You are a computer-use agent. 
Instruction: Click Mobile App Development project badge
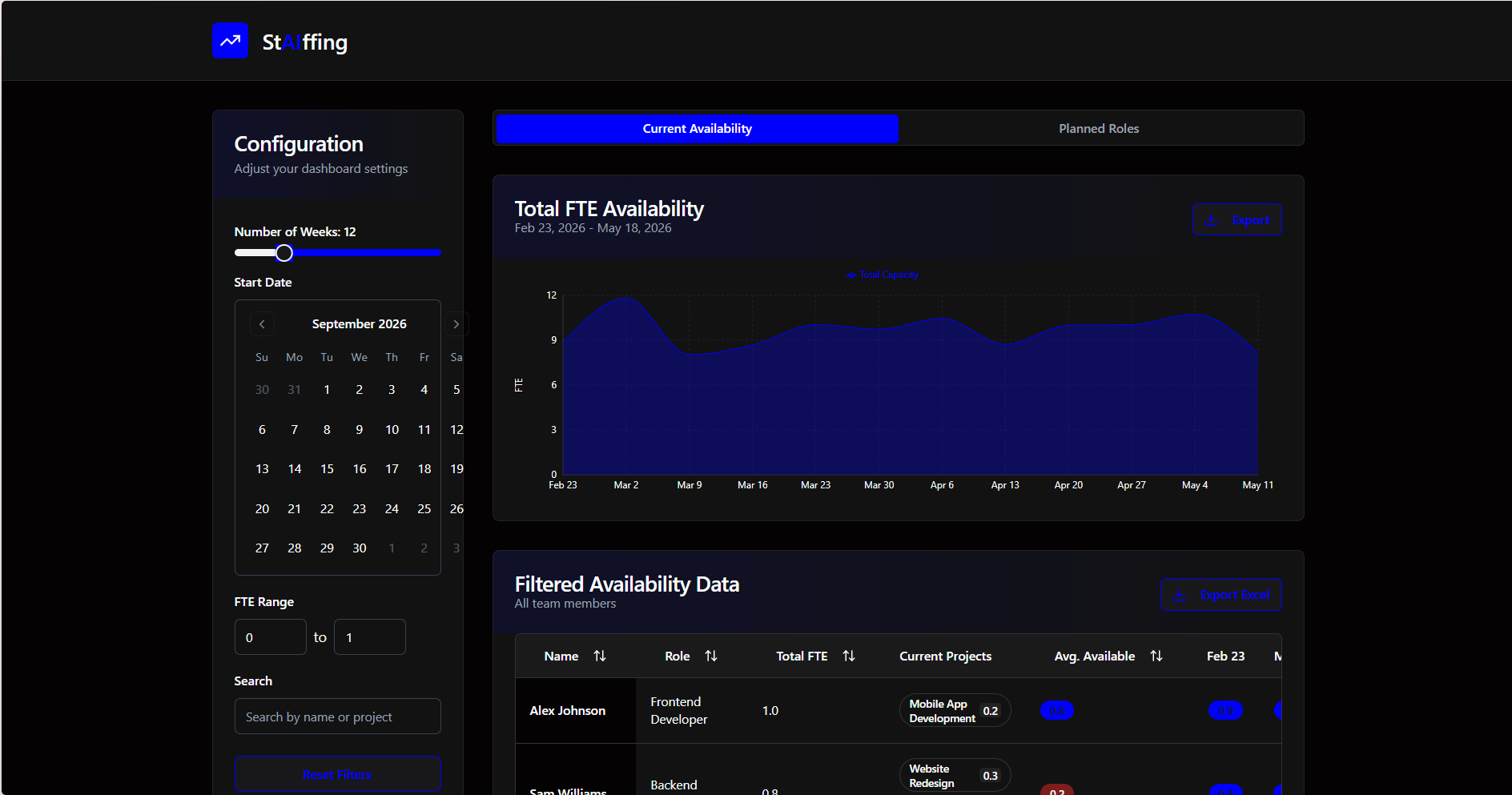coord(955,711)
